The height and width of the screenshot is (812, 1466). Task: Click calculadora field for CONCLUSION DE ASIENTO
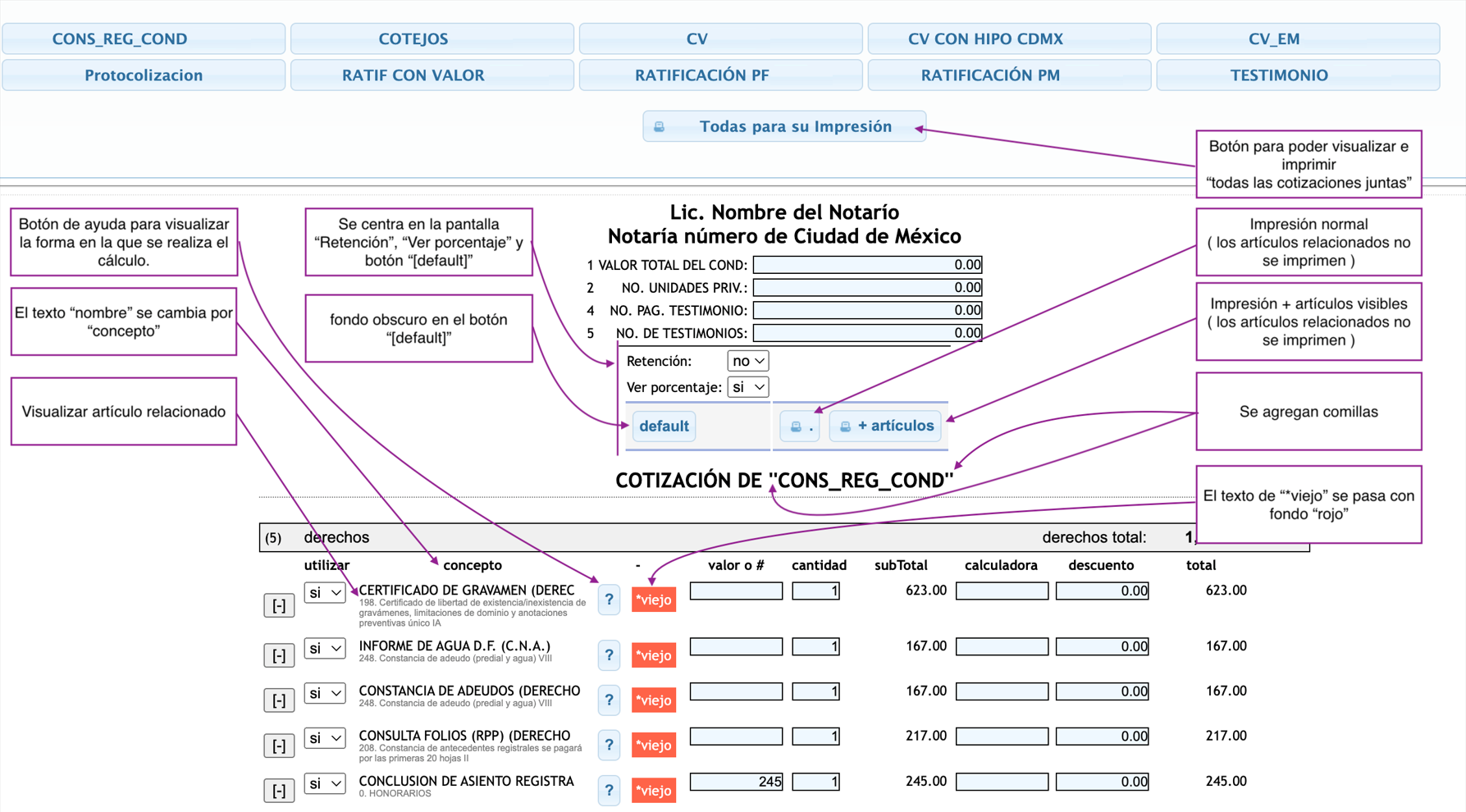pos(1002,782)
